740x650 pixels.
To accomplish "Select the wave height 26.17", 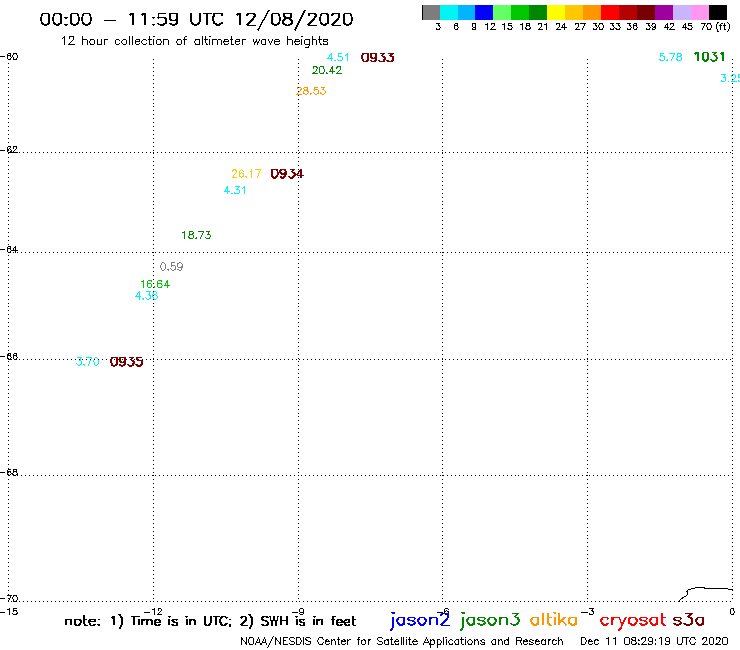I will tap(246, 174).
